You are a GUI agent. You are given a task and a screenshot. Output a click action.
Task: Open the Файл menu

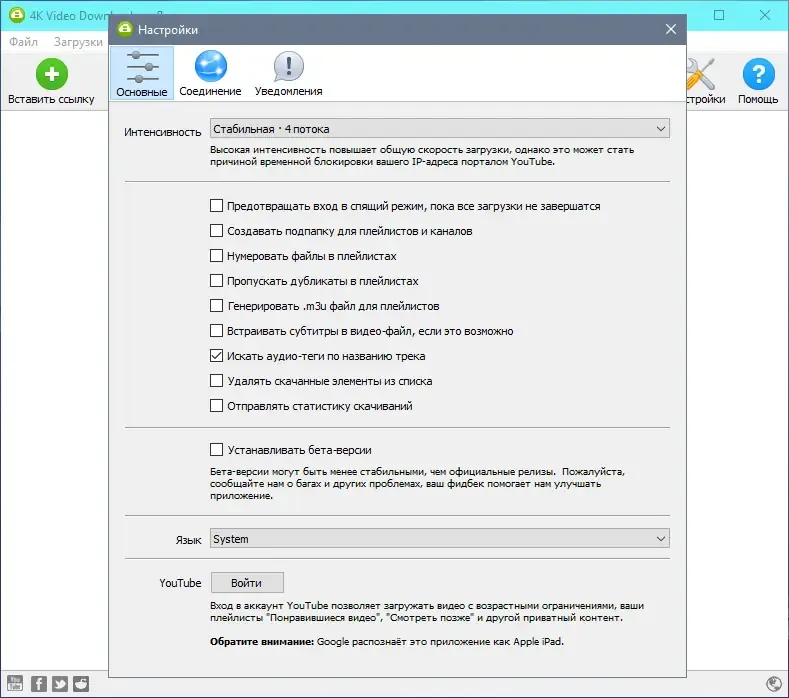click(23, 42)
